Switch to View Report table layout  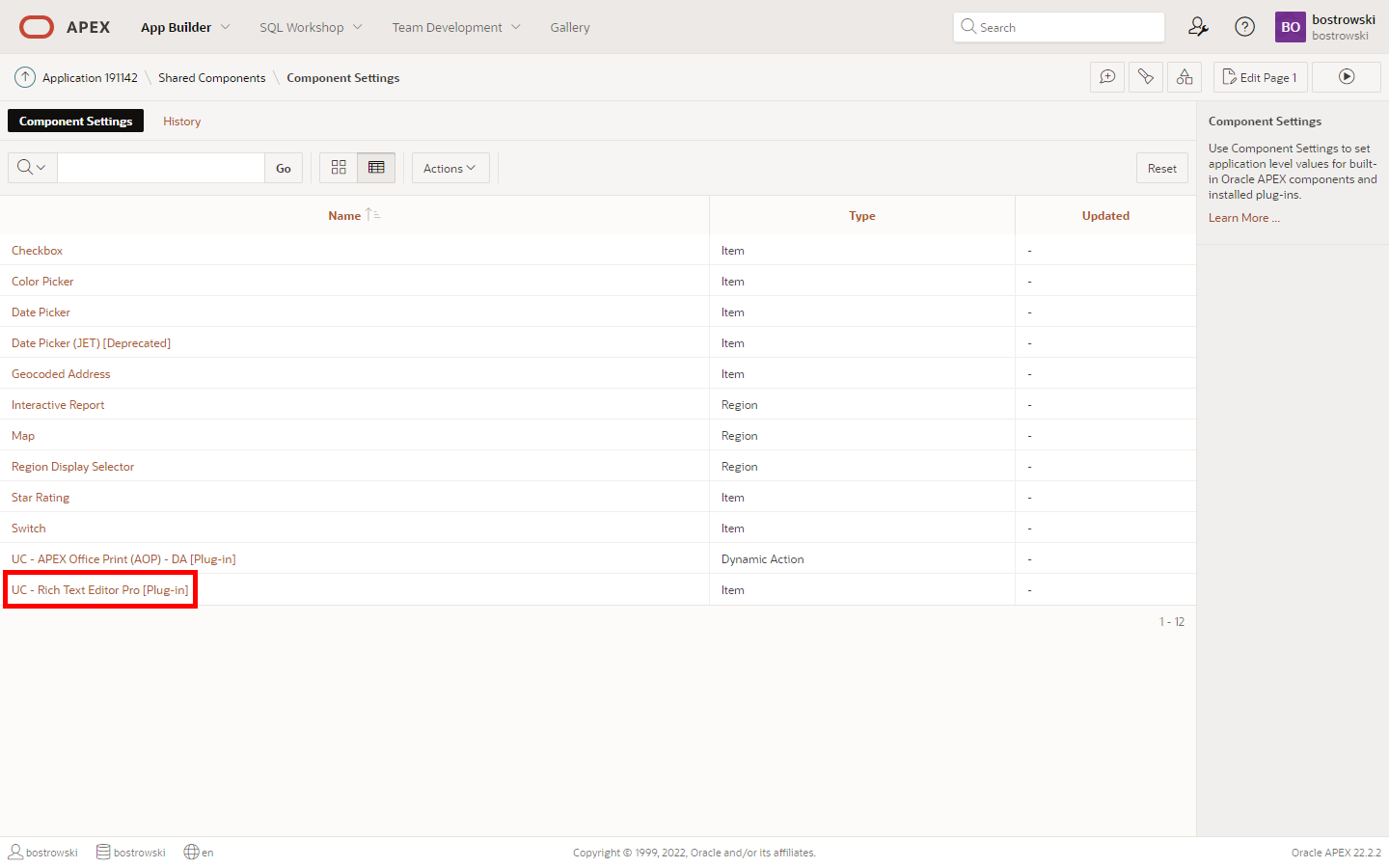(x=376, y=168)
